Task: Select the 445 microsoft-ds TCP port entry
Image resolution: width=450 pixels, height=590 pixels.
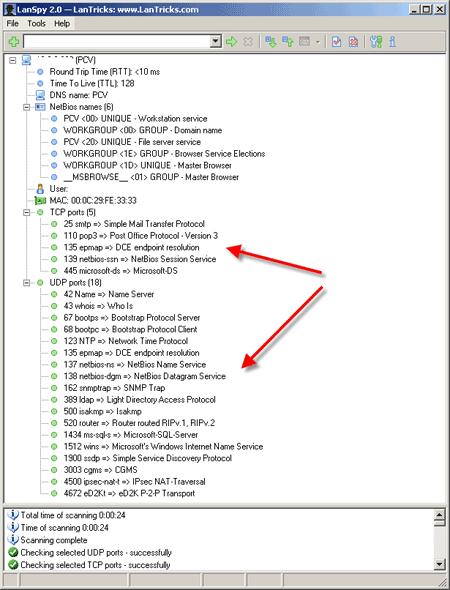Action: (120, 271)
